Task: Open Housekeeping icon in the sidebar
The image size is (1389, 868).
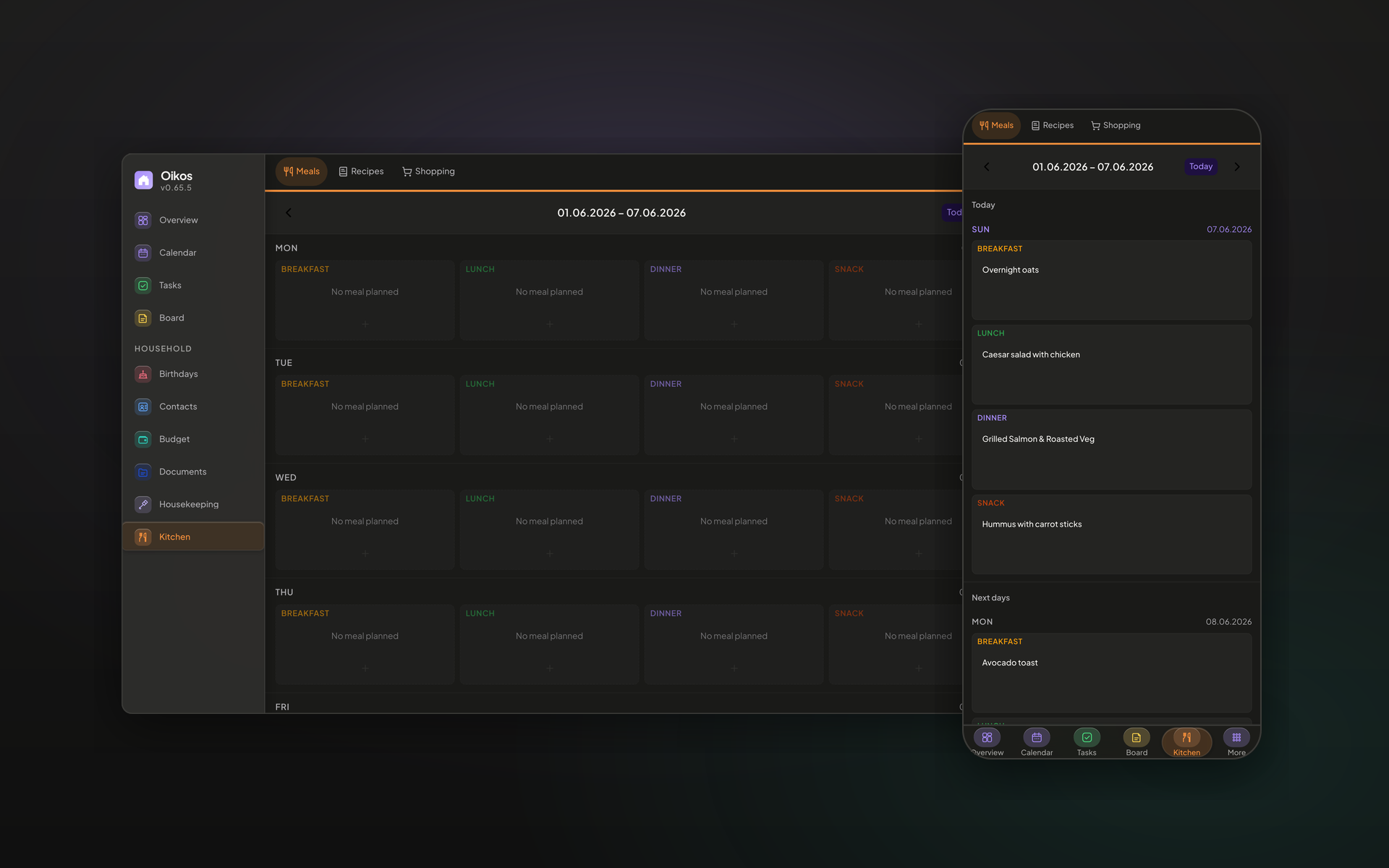Action: (143, 504)
